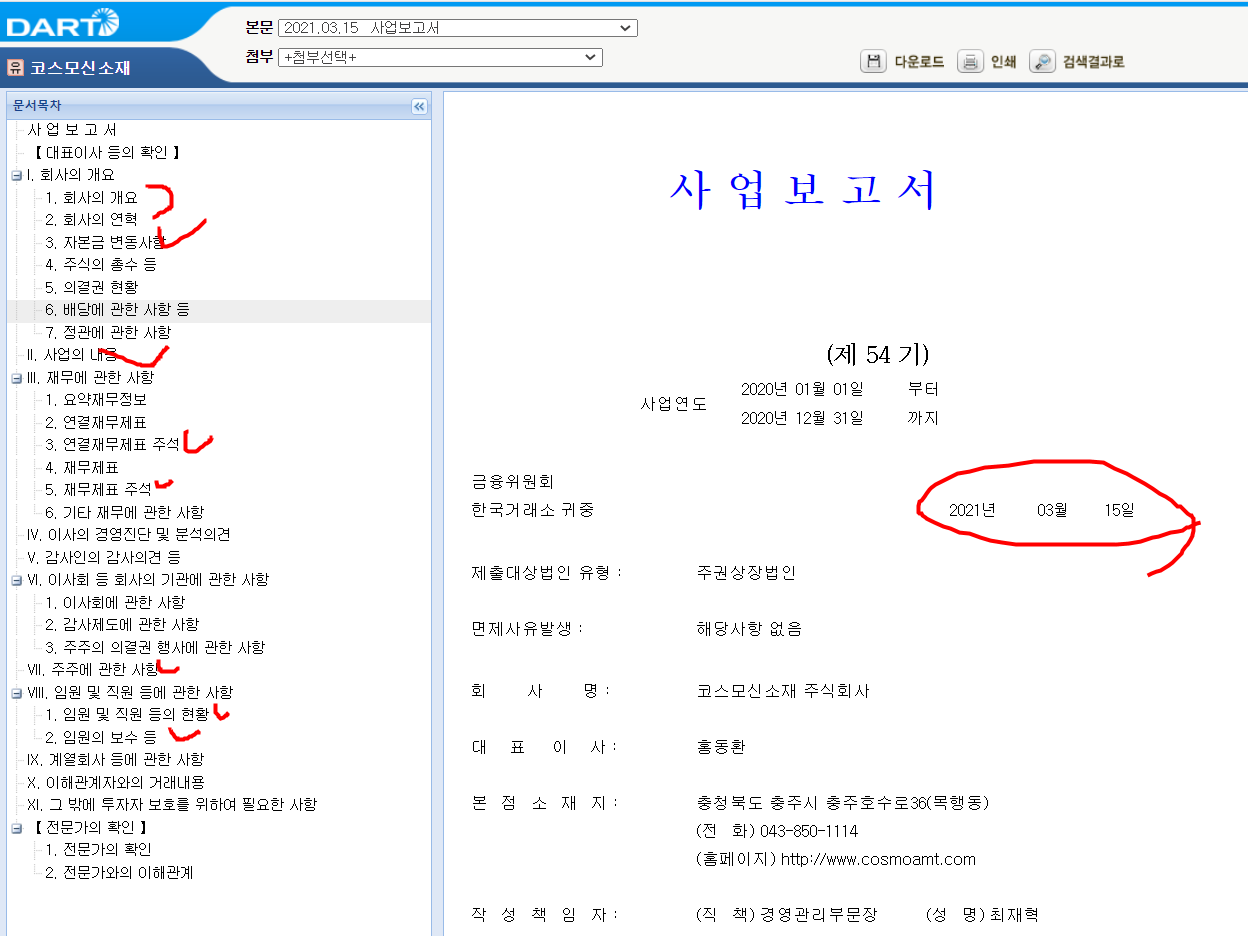The width and height of the screenshot is (1248, 936).
Task: Collapse the 【 전문가의 확인 】 tree node
Action: (x=16, y=828)
